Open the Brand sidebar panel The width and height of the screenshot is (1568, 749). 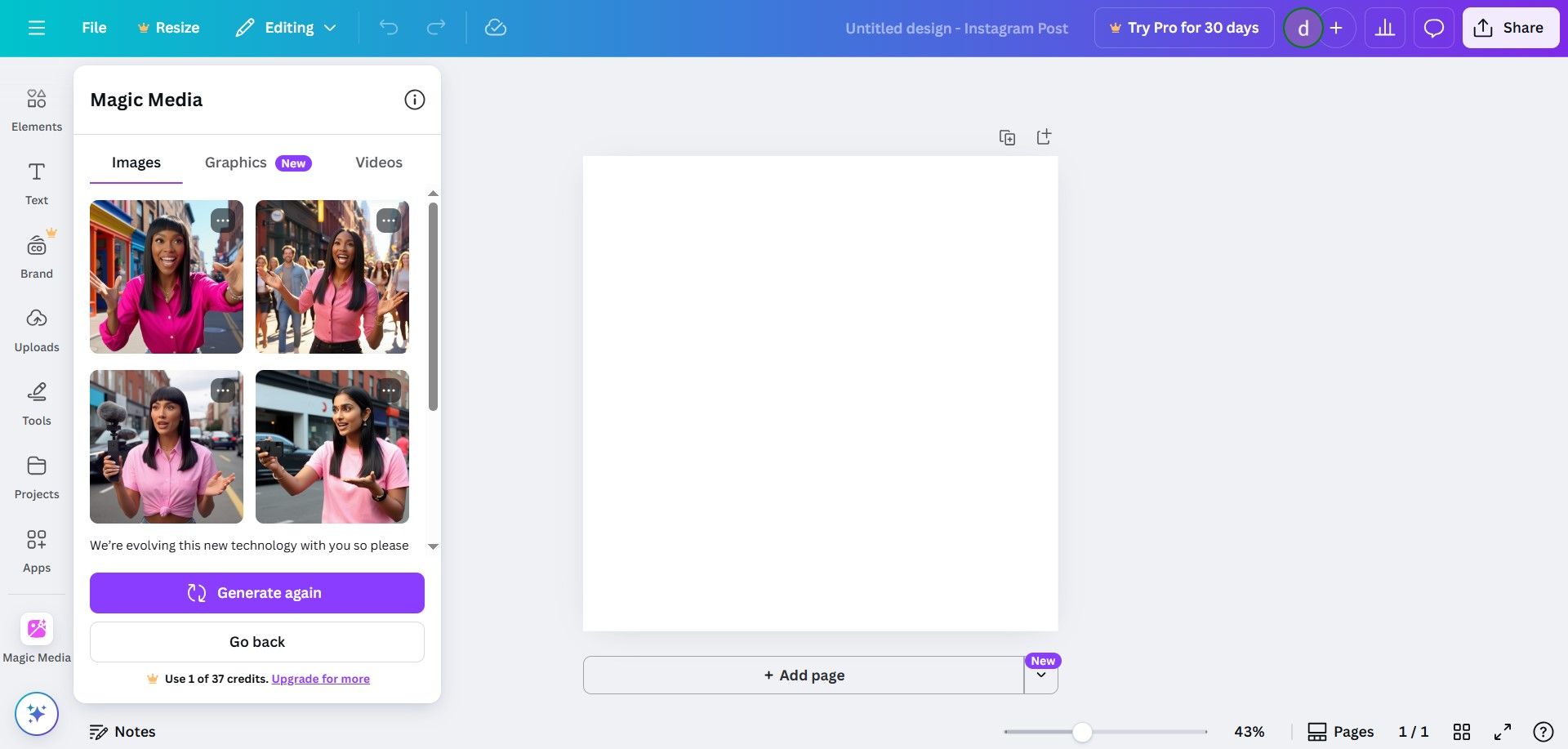click(x=37, y=257)
